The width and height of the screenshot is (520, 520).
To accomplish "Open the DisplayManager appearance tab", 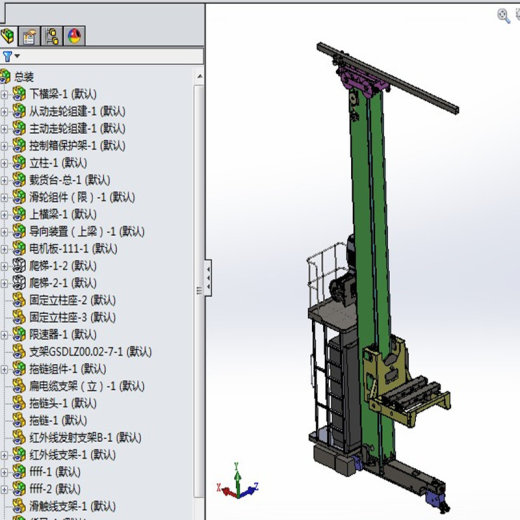I will (74, 36).
